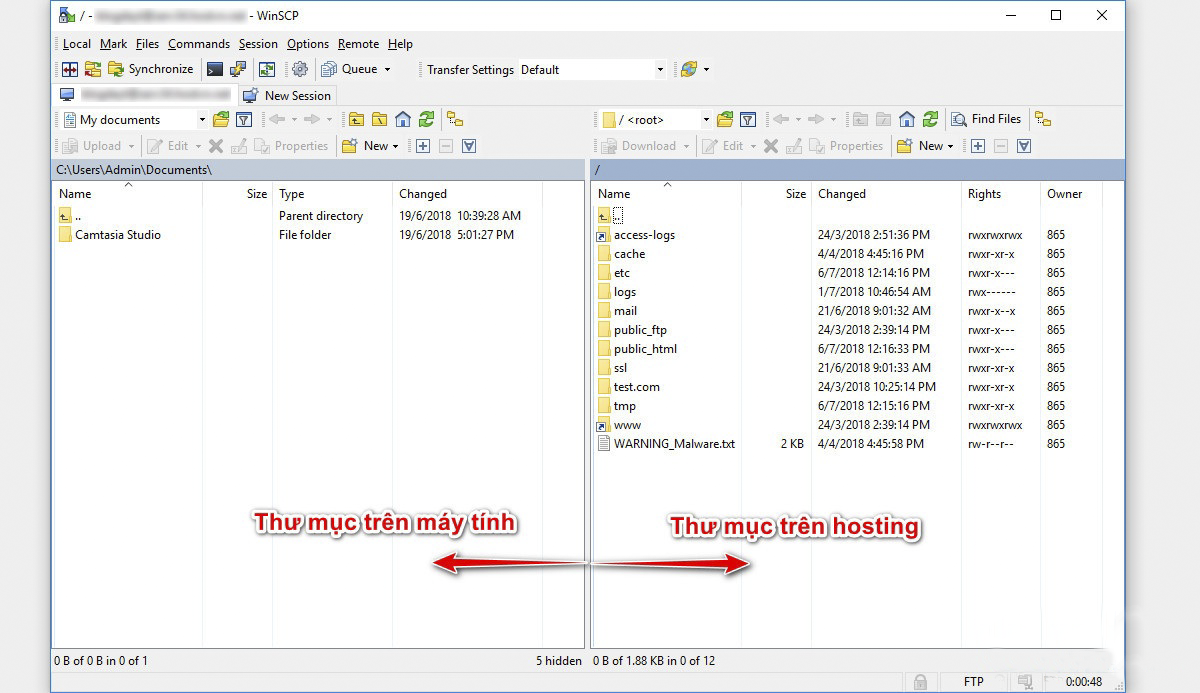This screenshot has height=693, width=1200.
Task: Open the Local menu
Action: tap(76, 44)
